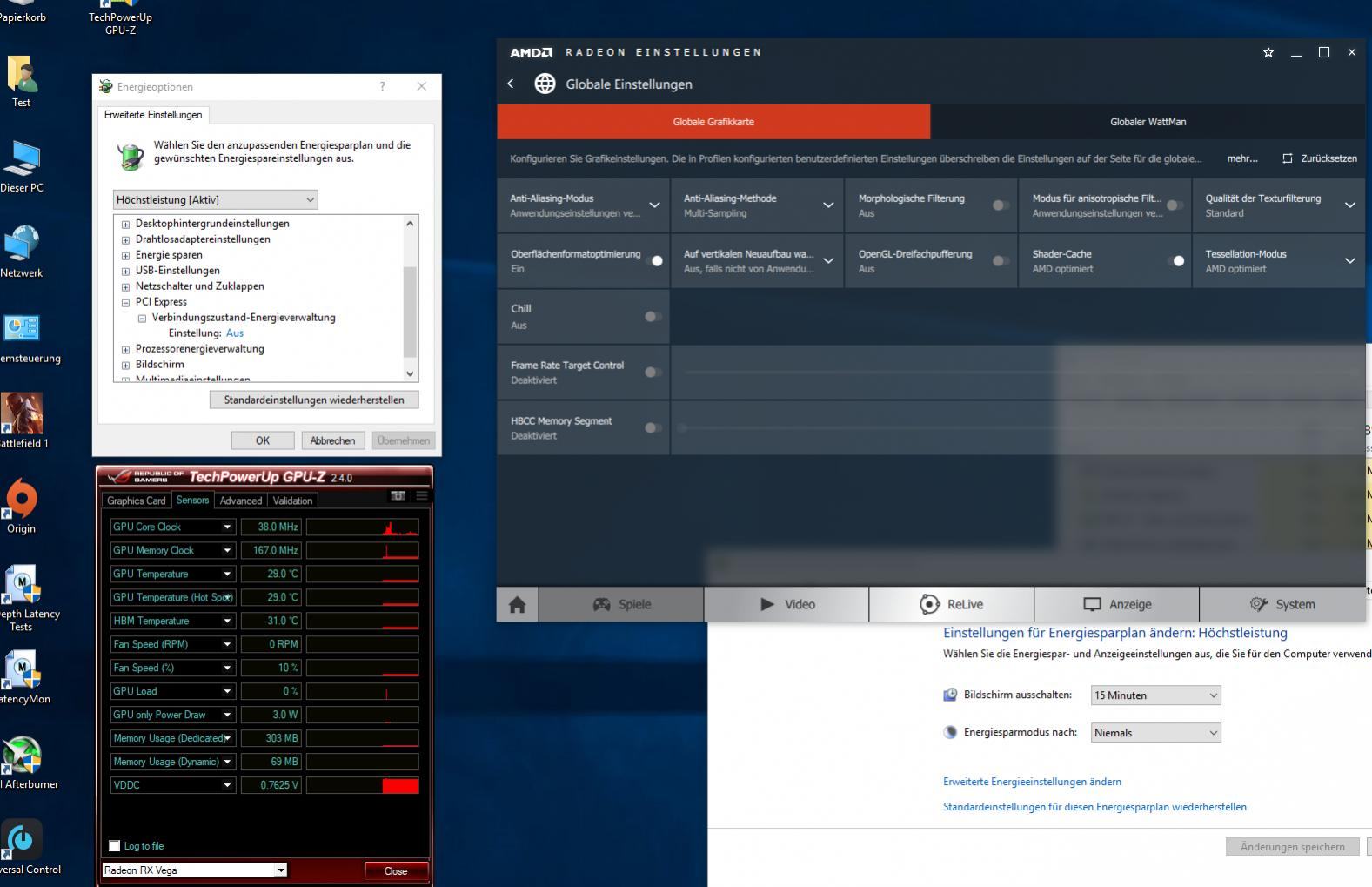The height and width of the screenshot is (887, 1372).
Task: Toggle Shader-Cache switch
Action: click(1175, 261)
